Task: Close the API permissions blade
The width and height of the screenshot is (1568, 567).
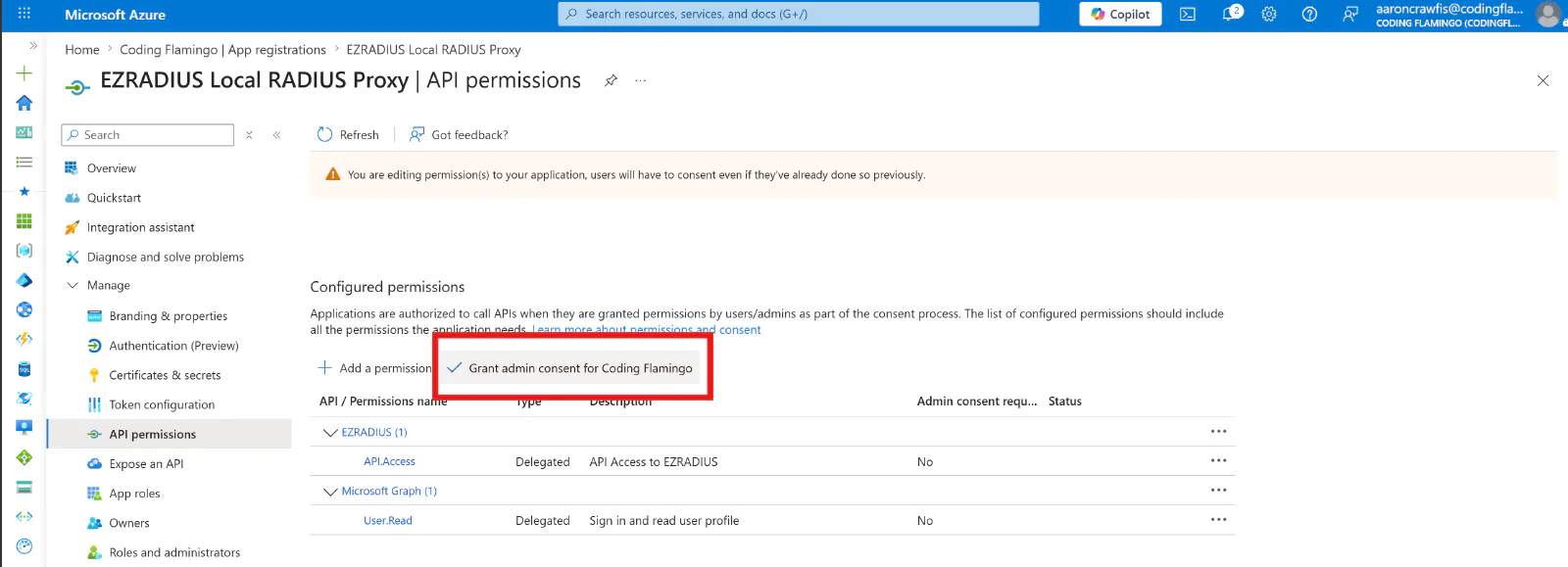Action: 1543,80
